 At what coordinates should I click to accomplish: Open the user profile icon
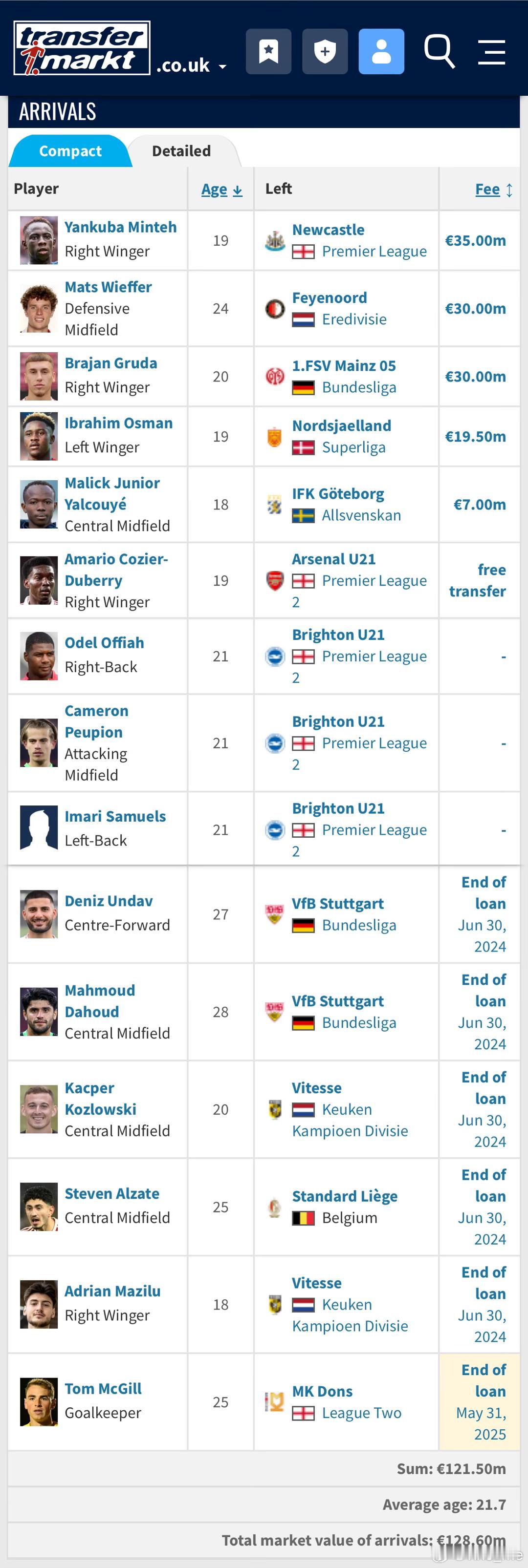click(x=381, y=51)
